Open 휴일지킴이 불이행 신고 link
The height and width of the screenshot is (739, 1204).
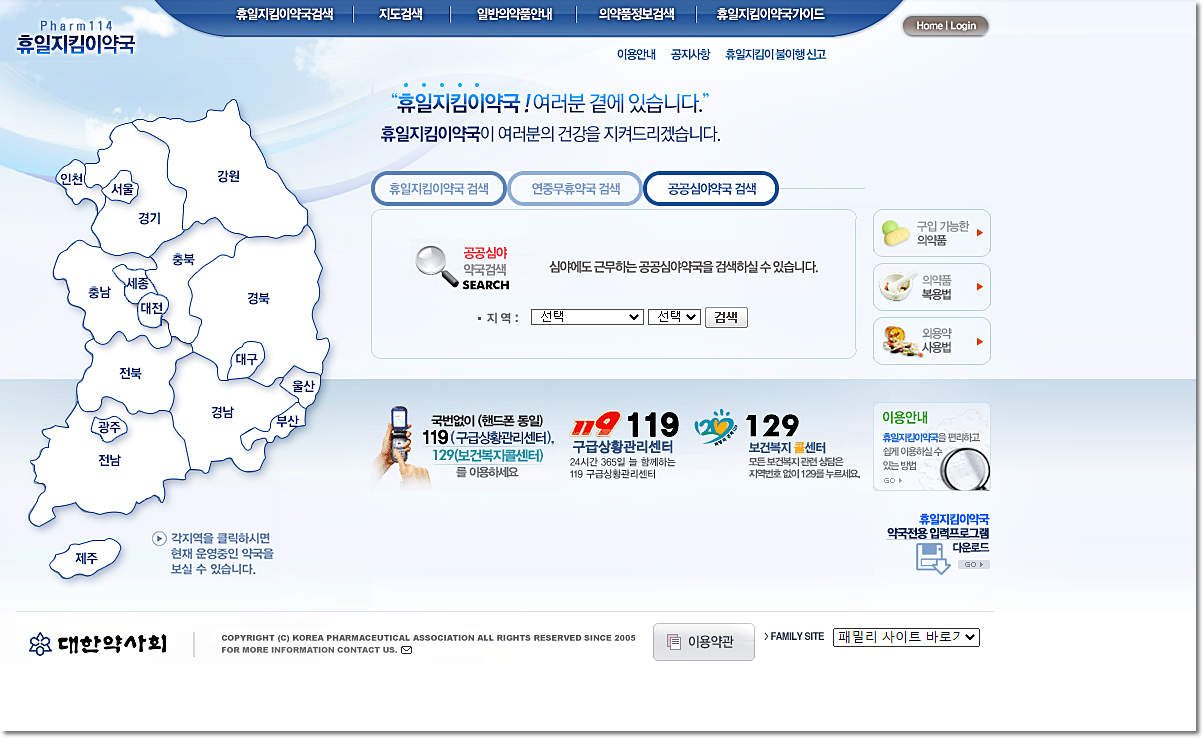point(775,54)
